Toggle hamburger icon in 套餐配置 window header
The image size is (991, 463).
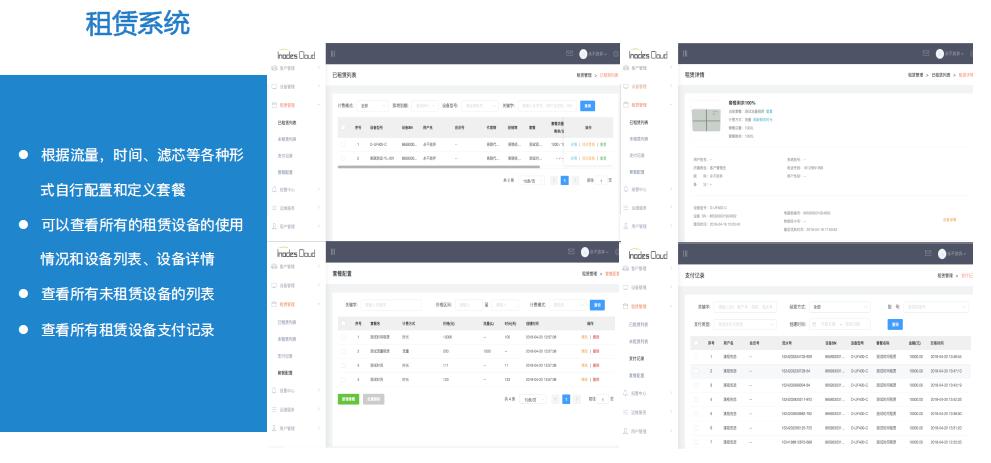coord(333,252)
